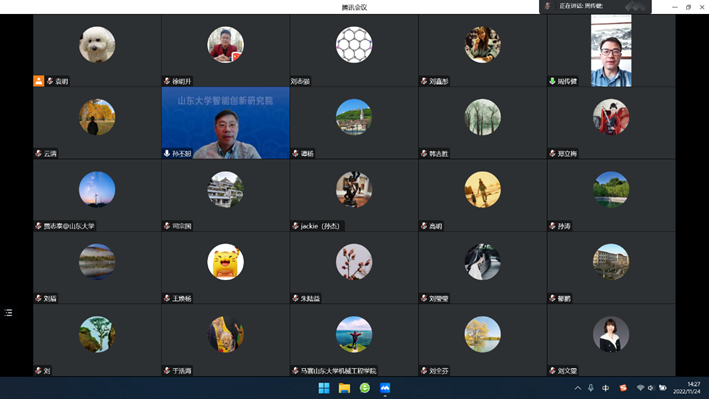The image size is (709, 399).
Task: Click the orange host badge icon
Action: pos(39,81)
